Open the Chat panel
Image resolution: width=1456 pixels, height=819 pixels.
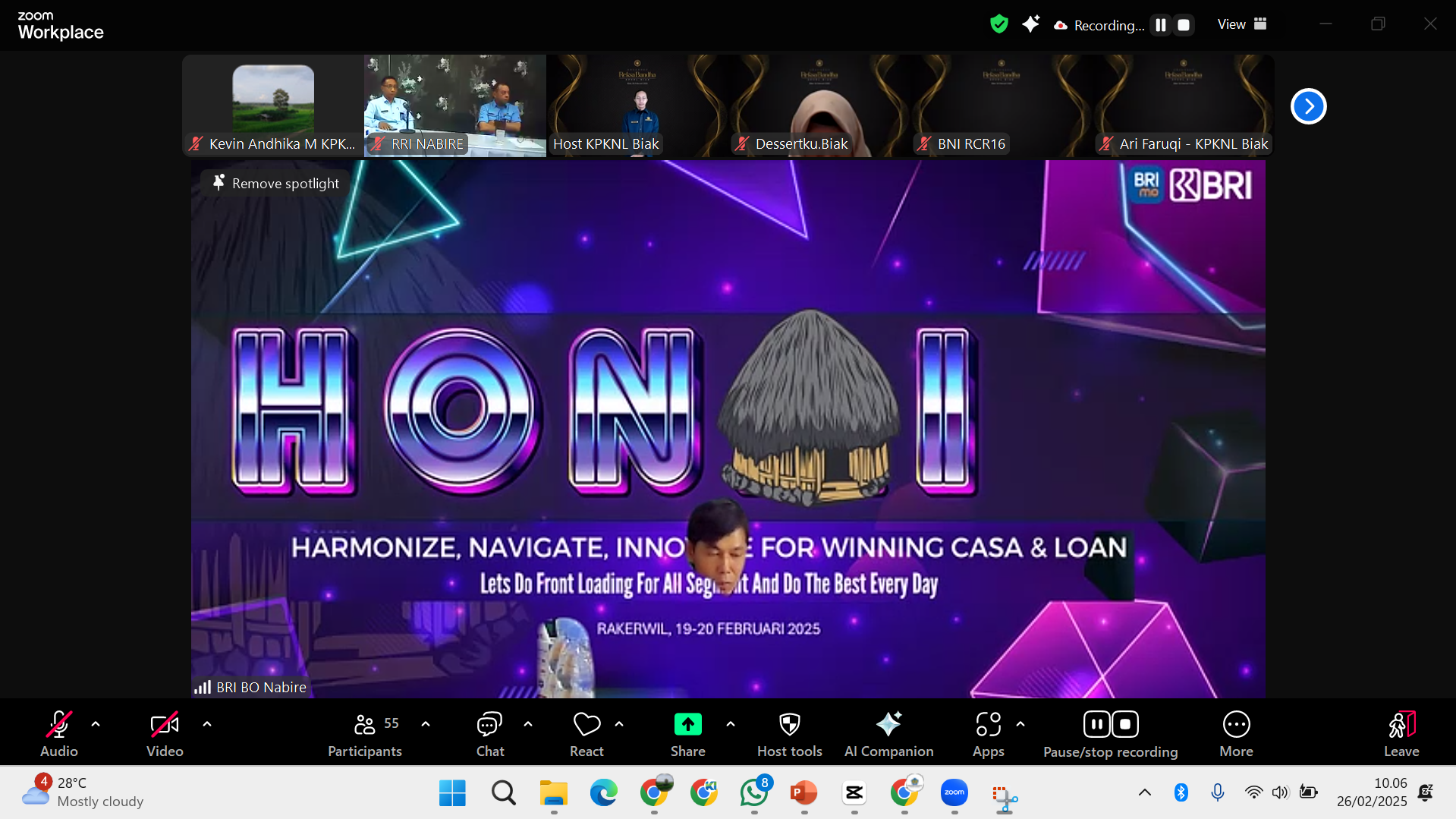489,734
